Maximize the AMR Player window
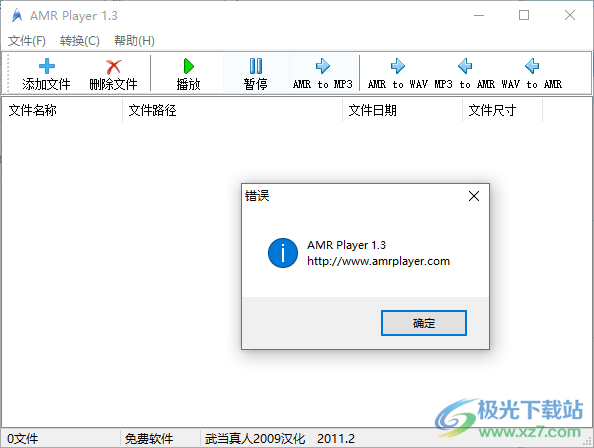 pyautogui.click(x=524, y=16)
